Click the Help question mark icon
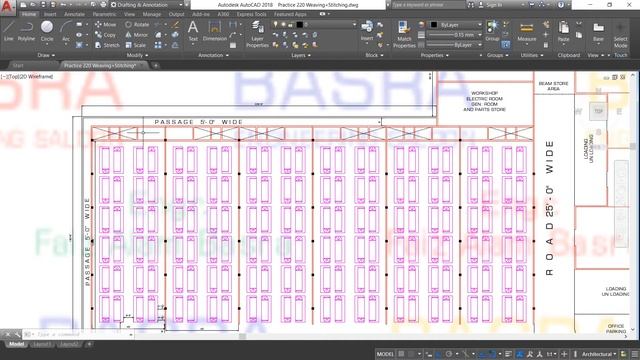The width and height of the screenshot is (640, 360). (561, 5)
